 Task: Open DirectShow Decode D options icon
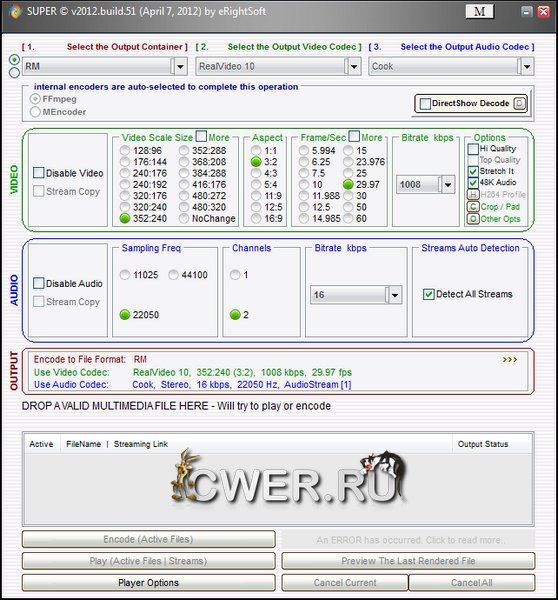pyautogui.click(x=519, y=103)
